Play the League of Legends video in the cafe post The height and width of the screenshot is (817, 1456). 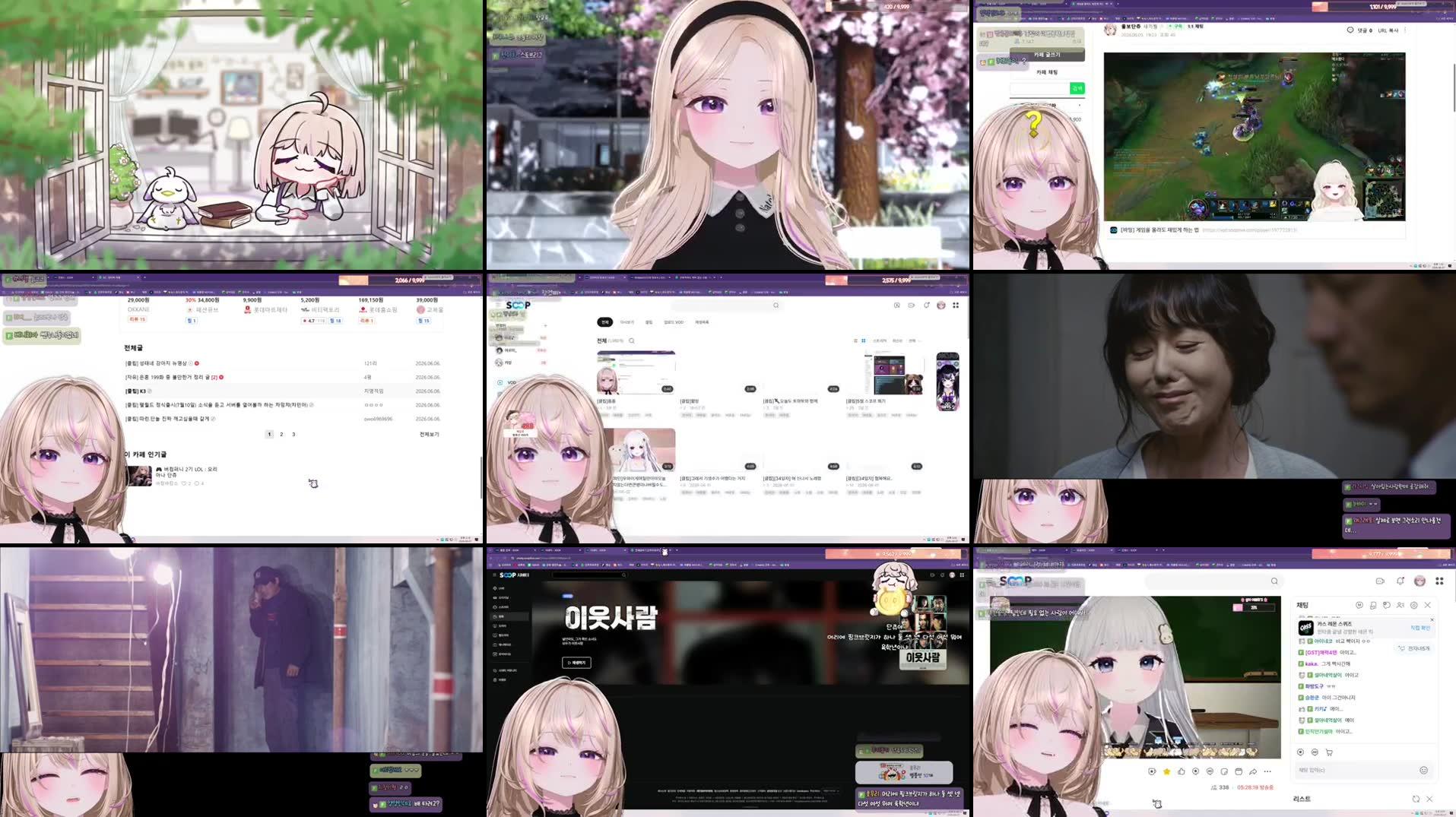pyautogui.click(x=1255, y=137)
